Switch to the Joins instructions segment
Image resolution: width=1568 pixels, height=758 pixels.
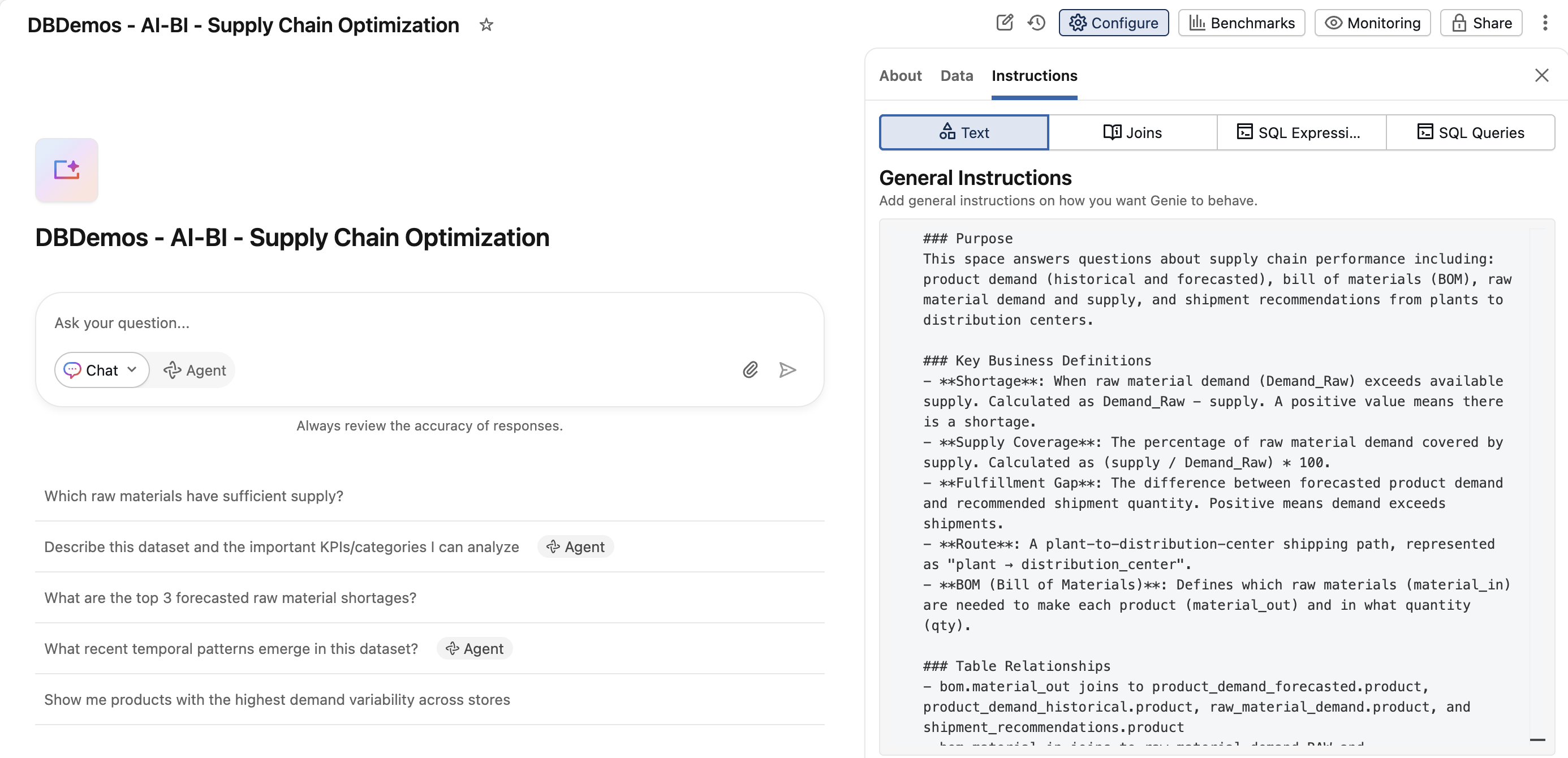[x=1133, y=132]
